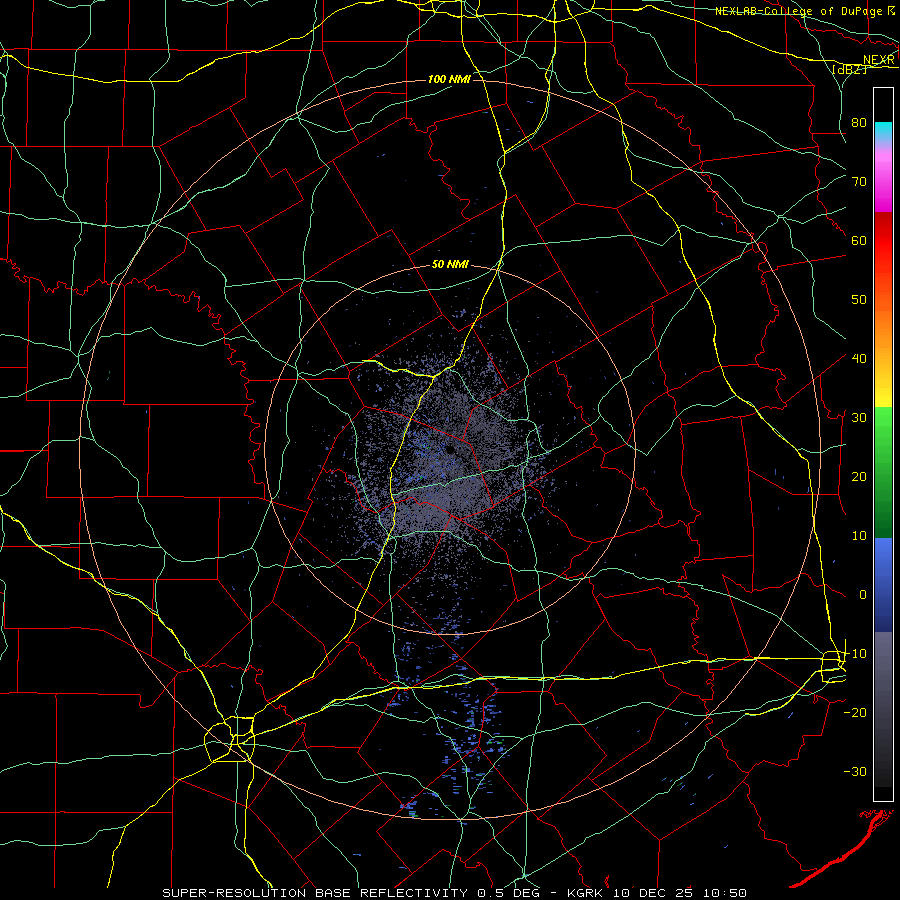Pick the red segment of the dBZ color bar
This screenshot has width=900, height=900.
pyautogui.click(x=883, y=241)
